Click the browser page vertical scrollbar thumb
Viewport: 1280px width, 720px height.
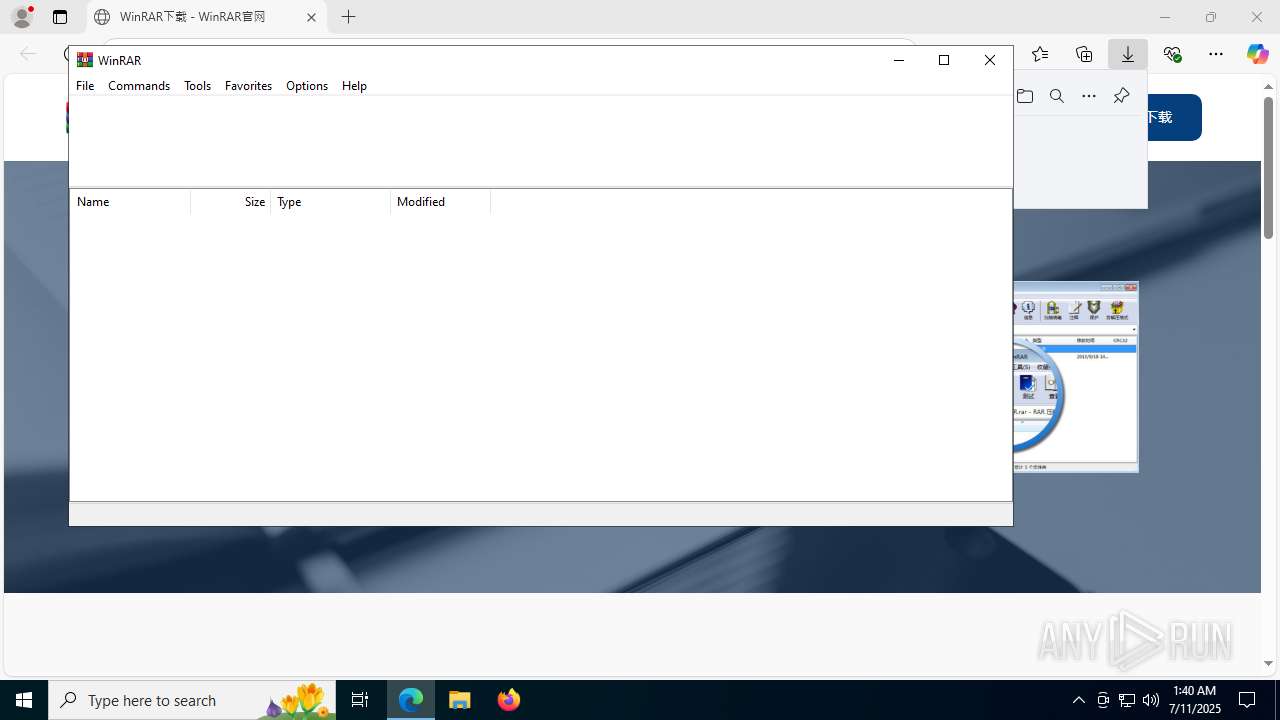pyautogui.click(x=1268, y=167)
